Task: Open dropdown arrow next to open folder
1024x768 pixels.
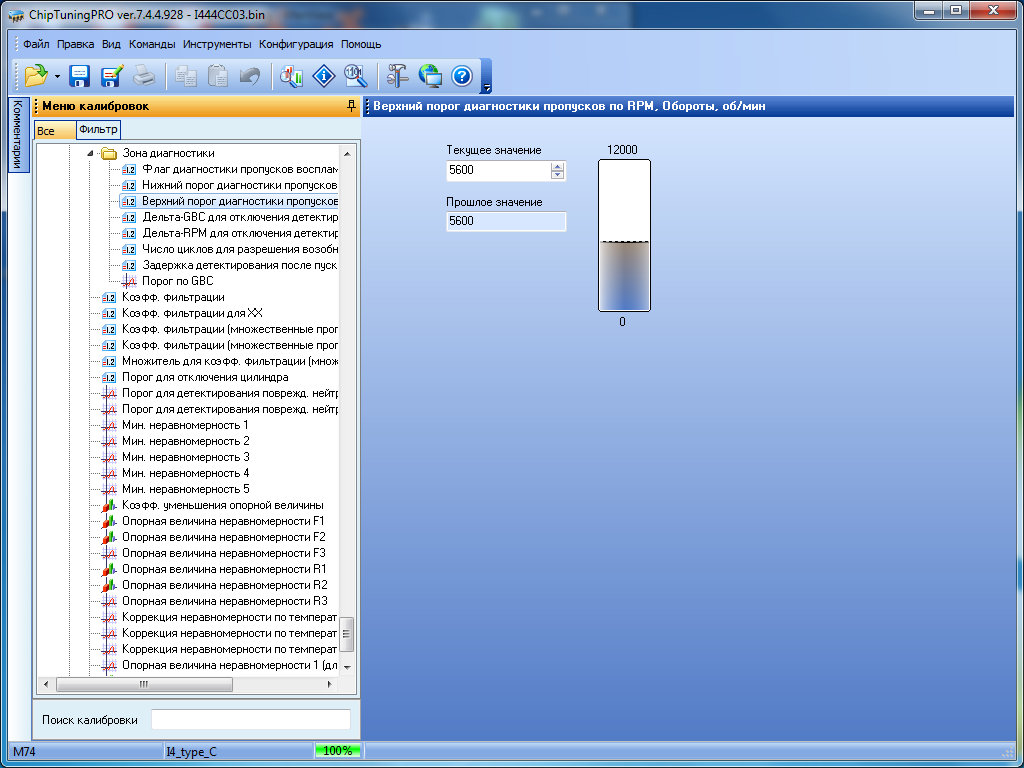Action: 58,76
